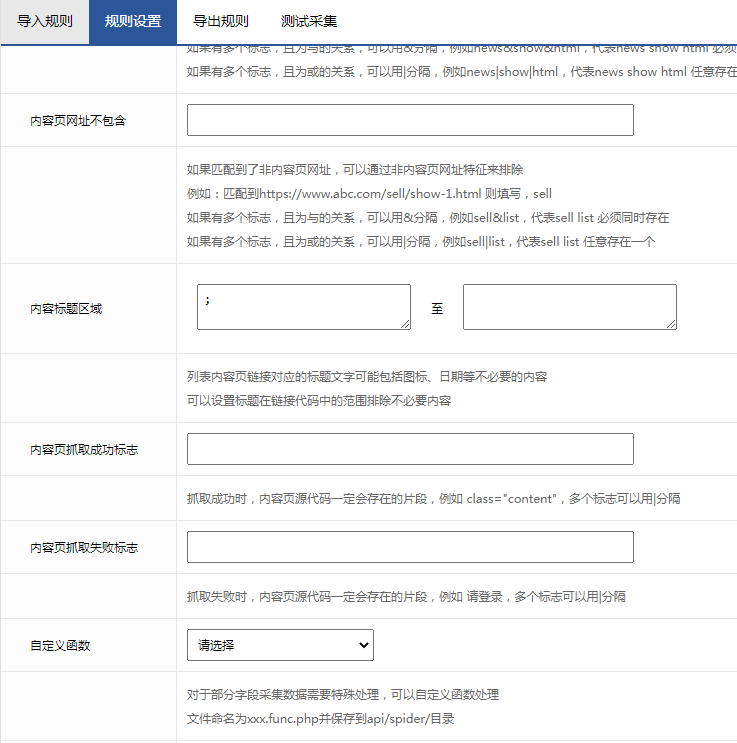Switch to the 导入规则 tab

(44, 21)
